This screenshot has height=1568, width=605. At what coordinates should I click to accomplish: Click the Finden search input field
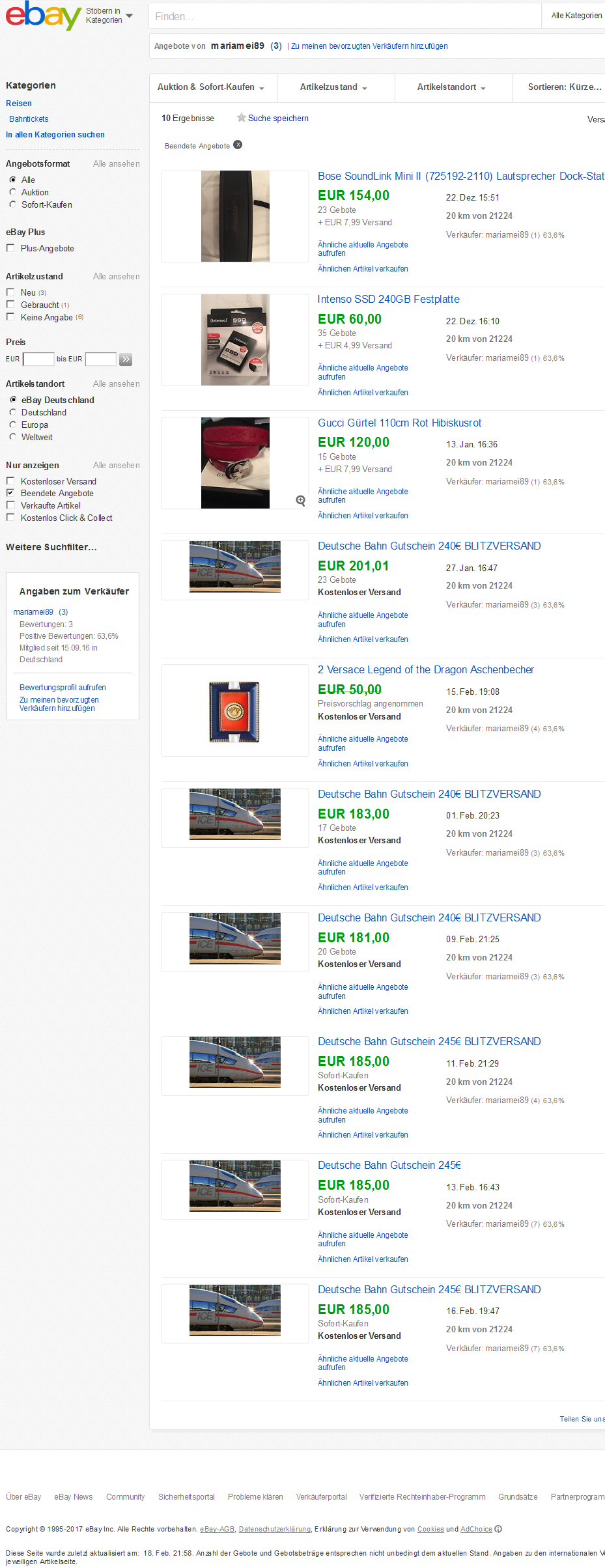coord(345,16)
